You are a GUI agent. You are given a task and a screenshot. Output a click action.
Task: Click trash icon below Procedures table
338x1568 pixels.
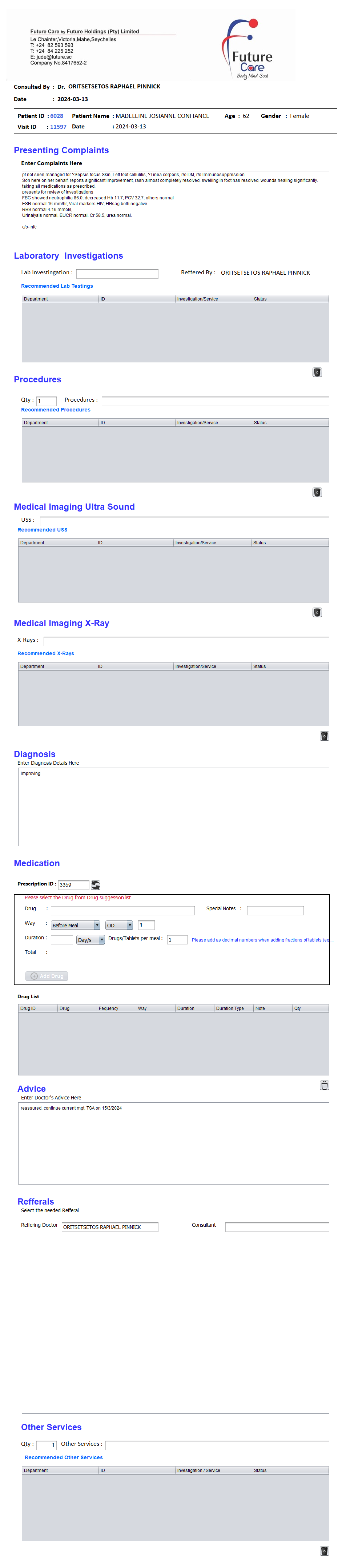(x=317, y=493)
